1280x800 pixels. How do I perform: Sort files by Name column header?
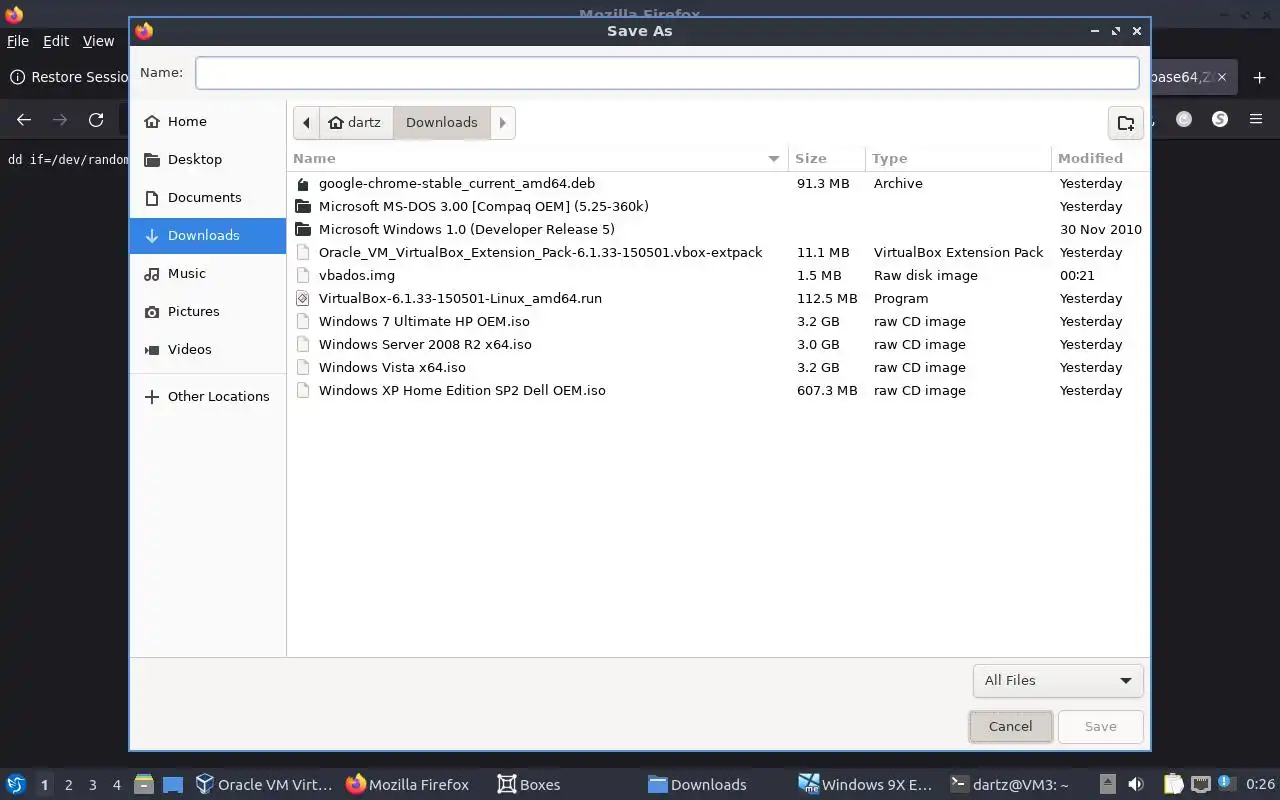[537, 158]
